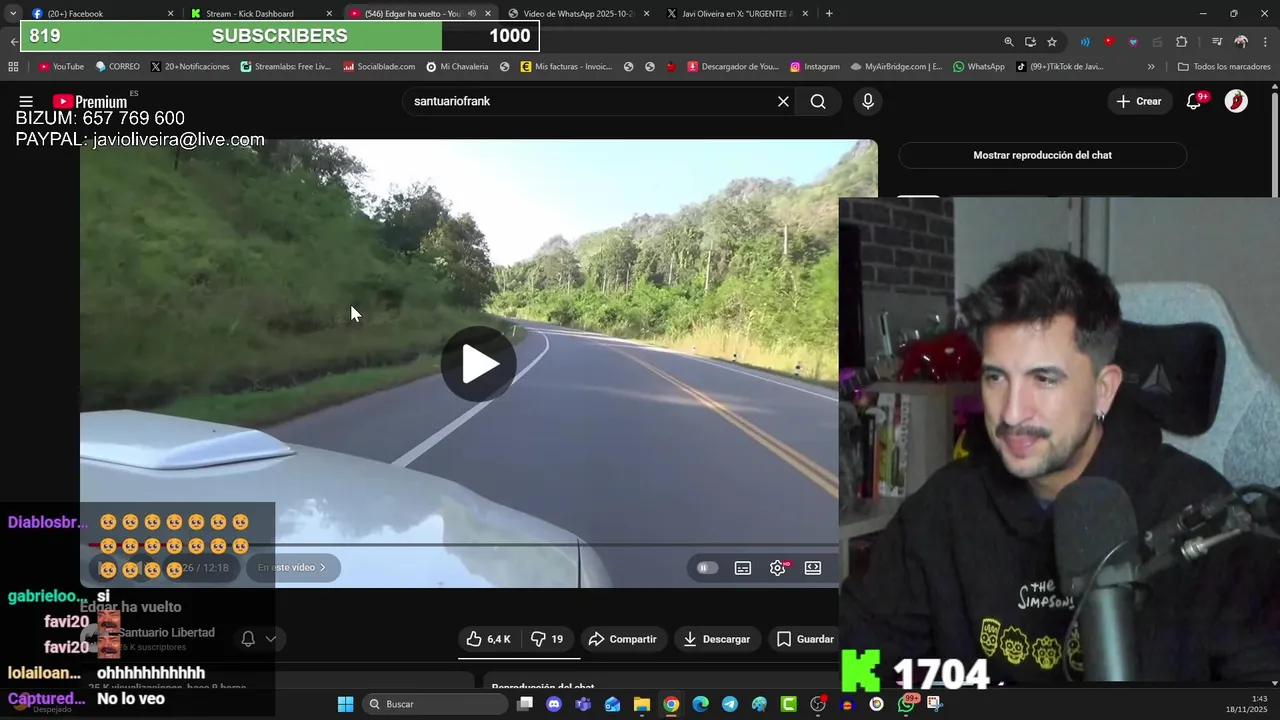The width and height of the screenshot is (1280, 720).
Task: Open the Crear menu
Action: click(x=1139, y=101)
